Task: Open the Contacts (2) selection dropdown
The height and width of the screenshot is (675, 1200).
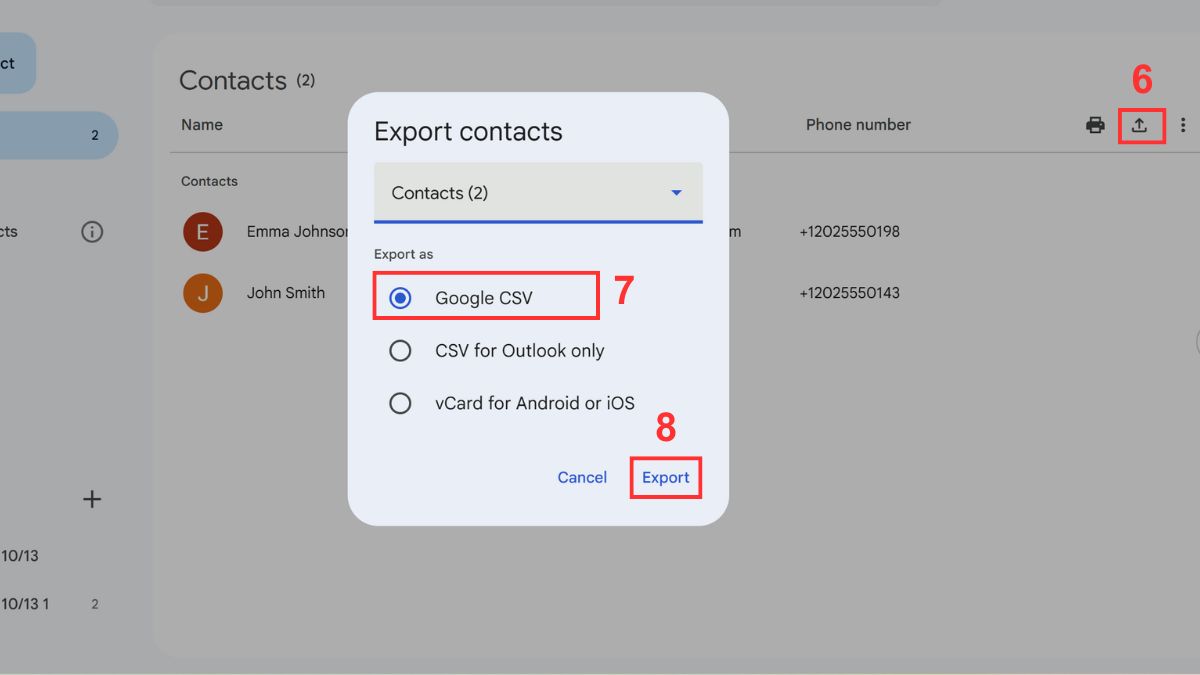Action: point(538,192)
